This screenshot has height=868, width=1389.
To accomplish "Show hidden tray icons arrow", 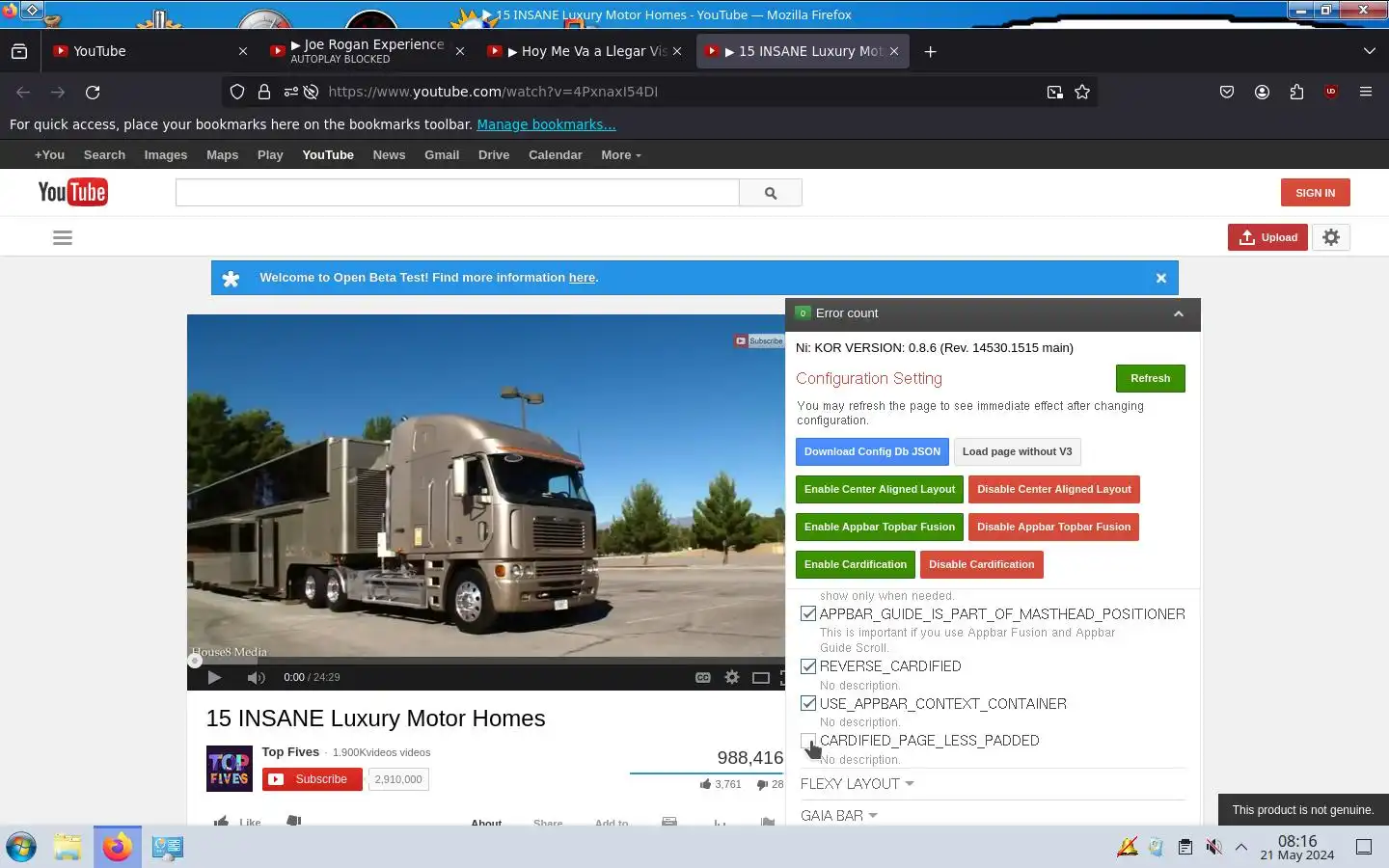I will click(x=1241, y=847).
